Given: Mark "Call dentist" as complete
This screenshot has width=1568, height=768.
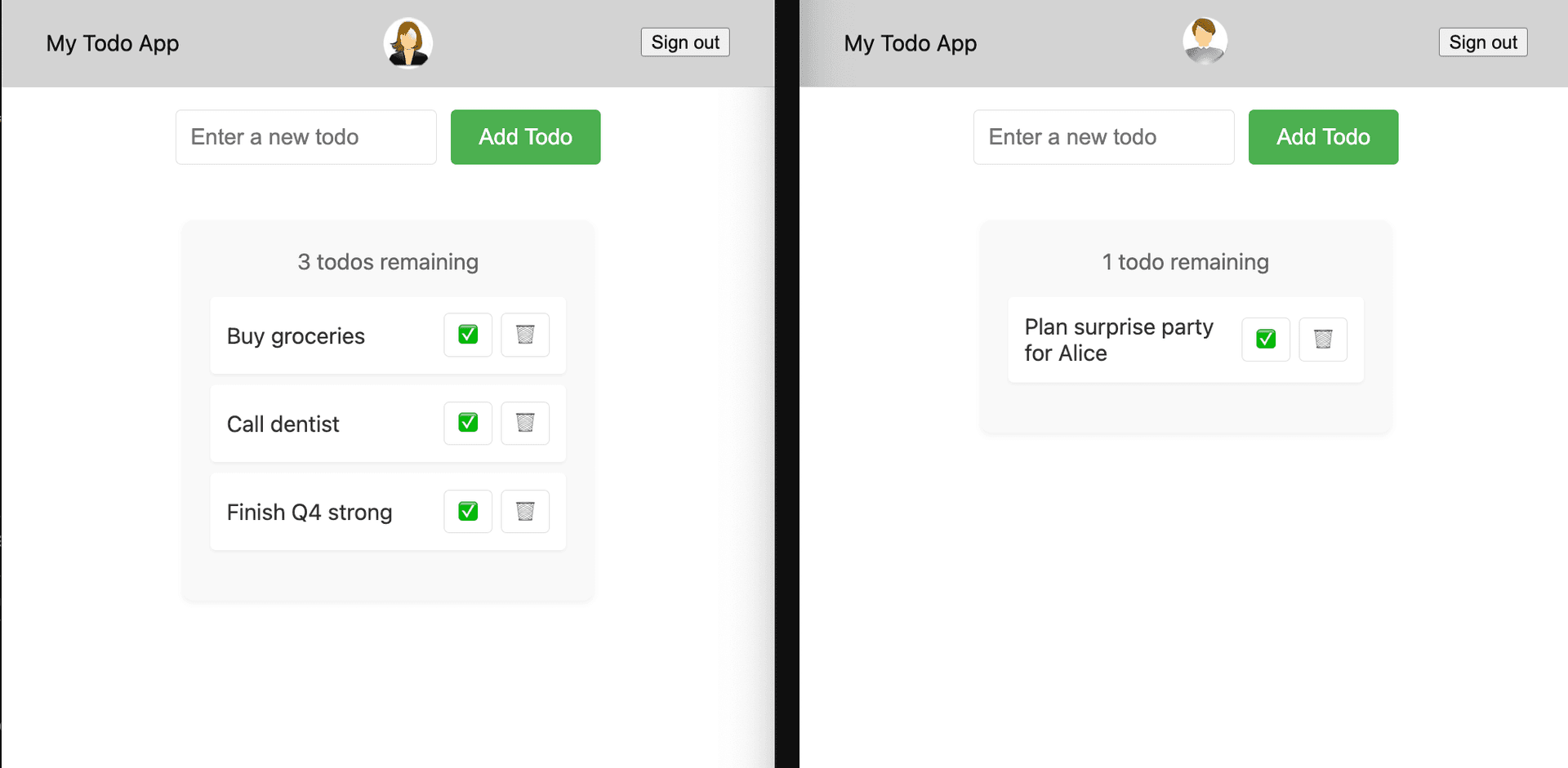Looking at the screenshot, I should [x=467, y=423].
